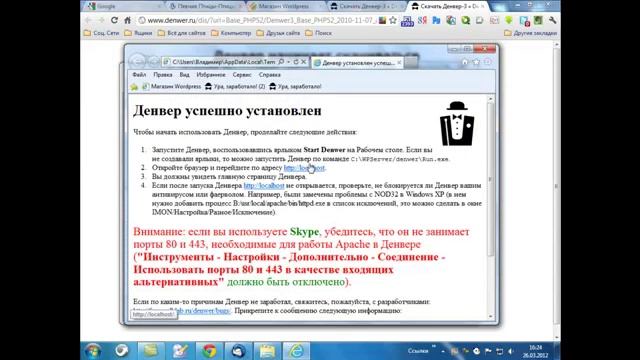
Task: Open the Компьютер bookmarks folder
Action: click(231, 33)
